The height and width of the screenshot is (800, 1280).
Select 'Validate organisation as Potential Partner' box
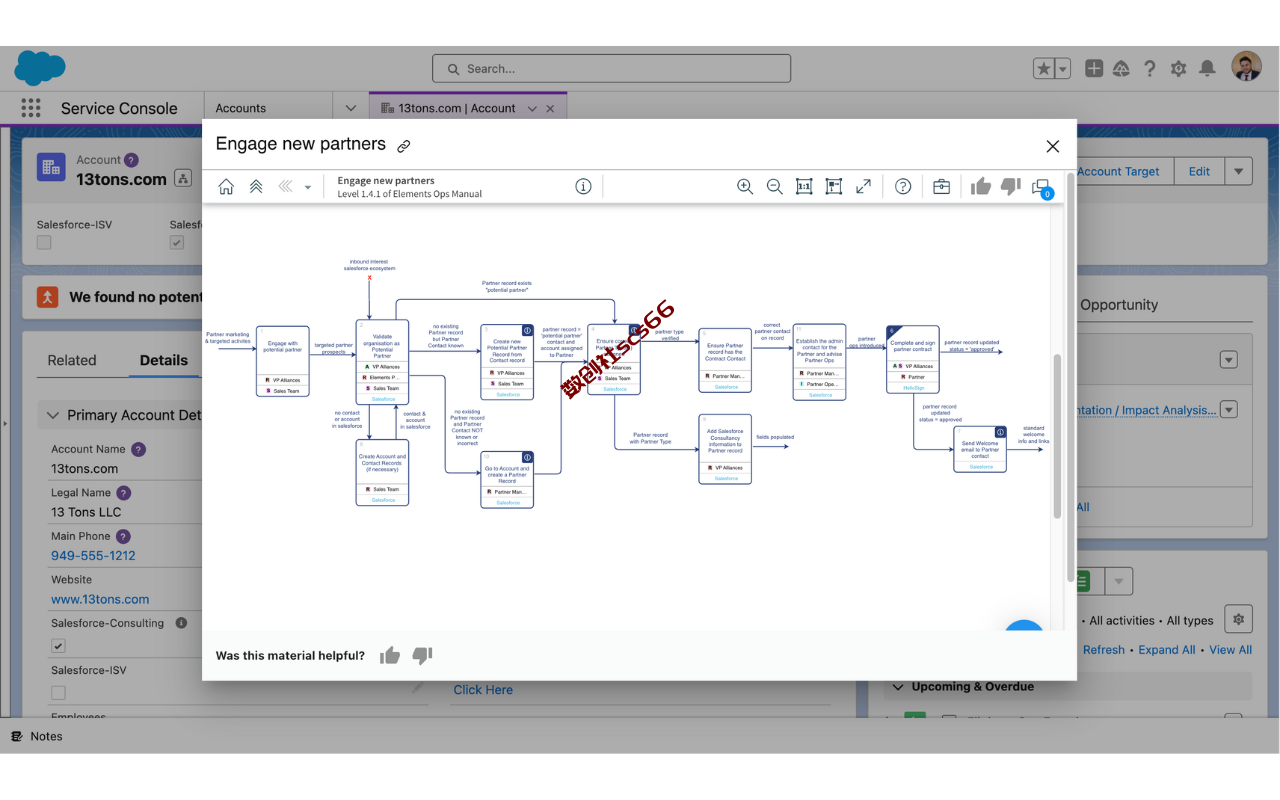(383, 361)
